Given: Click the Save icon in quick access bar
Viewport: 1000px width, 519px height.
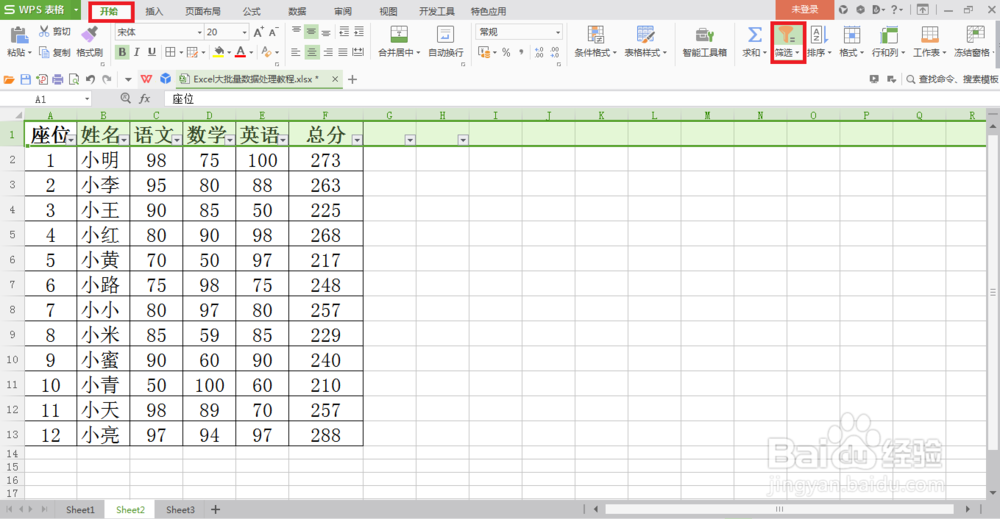Looking at the screenshot, I should point(26,80).
